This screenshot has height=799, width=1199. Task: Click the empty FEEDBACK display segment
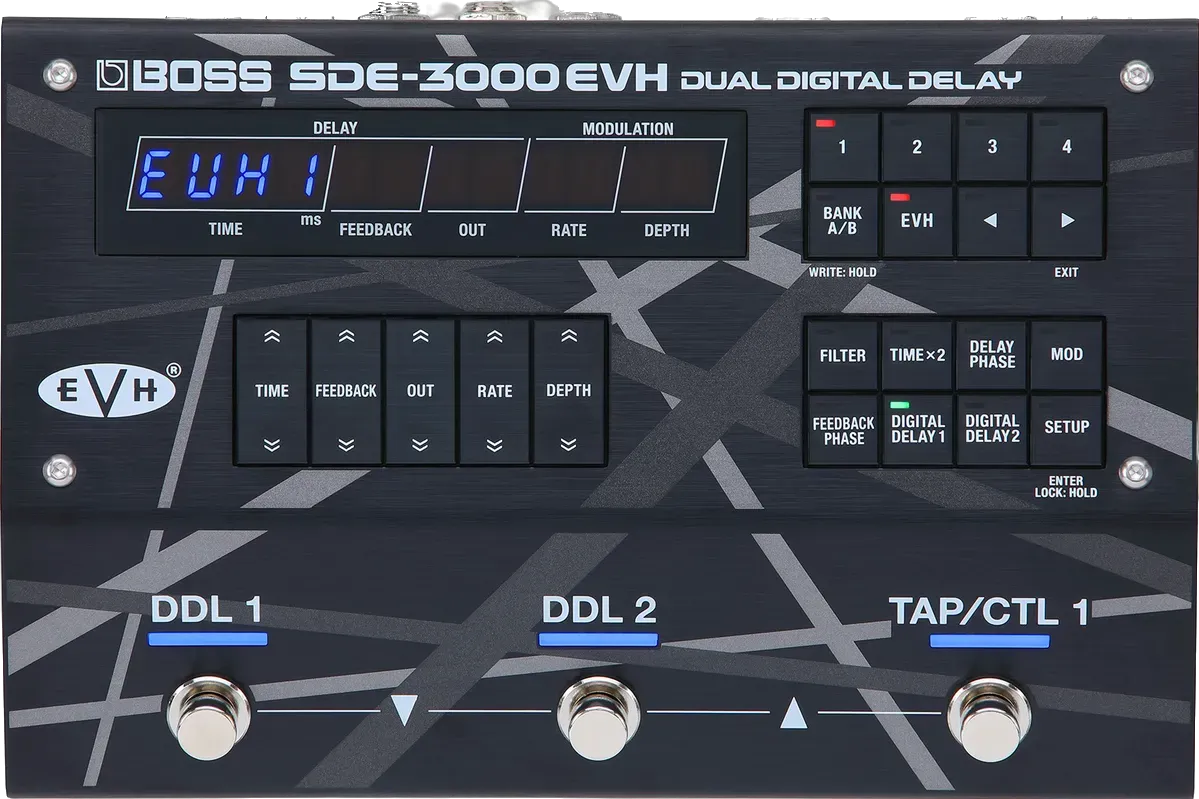pyautogui.click(x=379, y=176)
